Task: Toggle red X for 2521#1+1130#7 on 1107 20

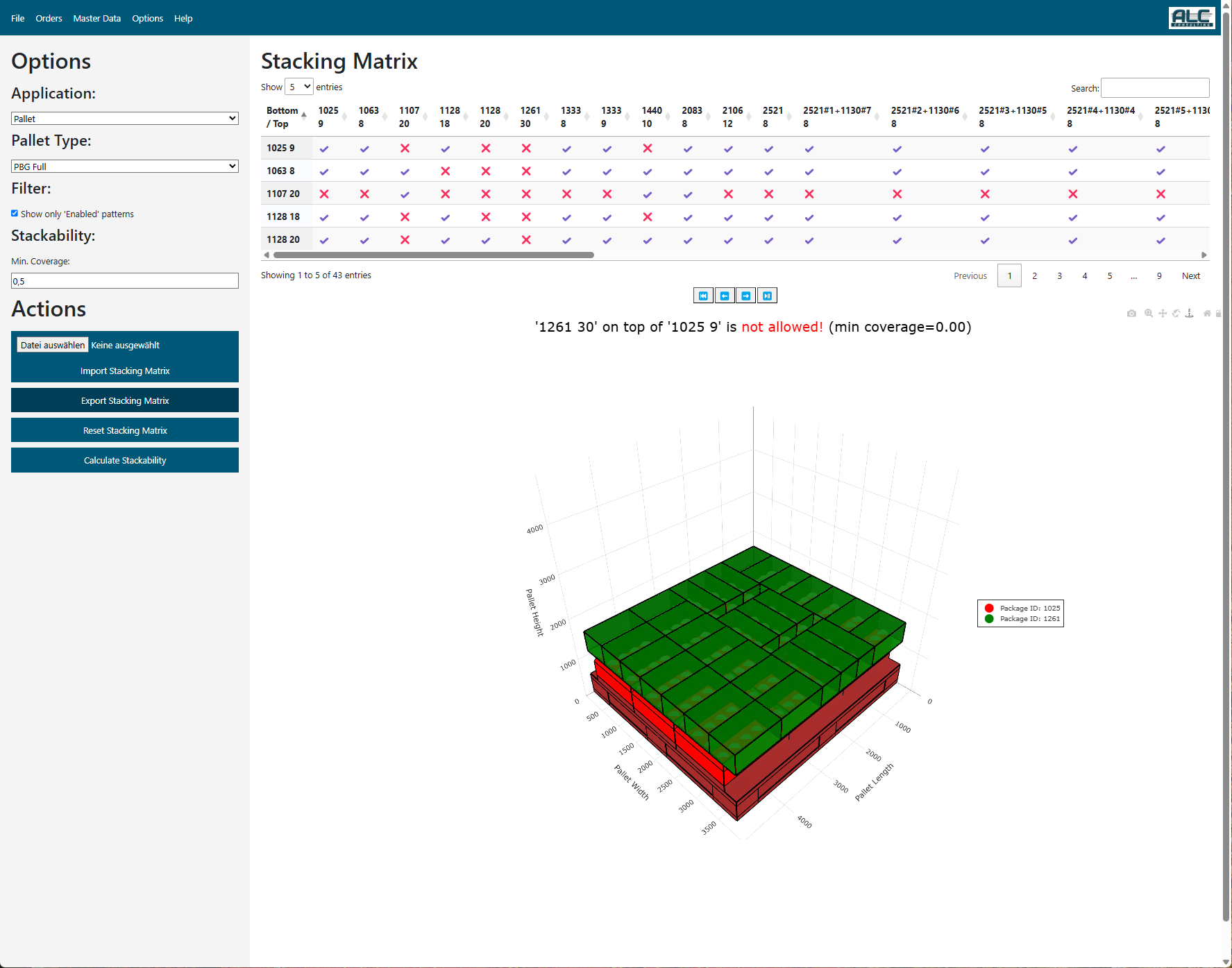Action: pyautogui.click(x=809, y=194)
